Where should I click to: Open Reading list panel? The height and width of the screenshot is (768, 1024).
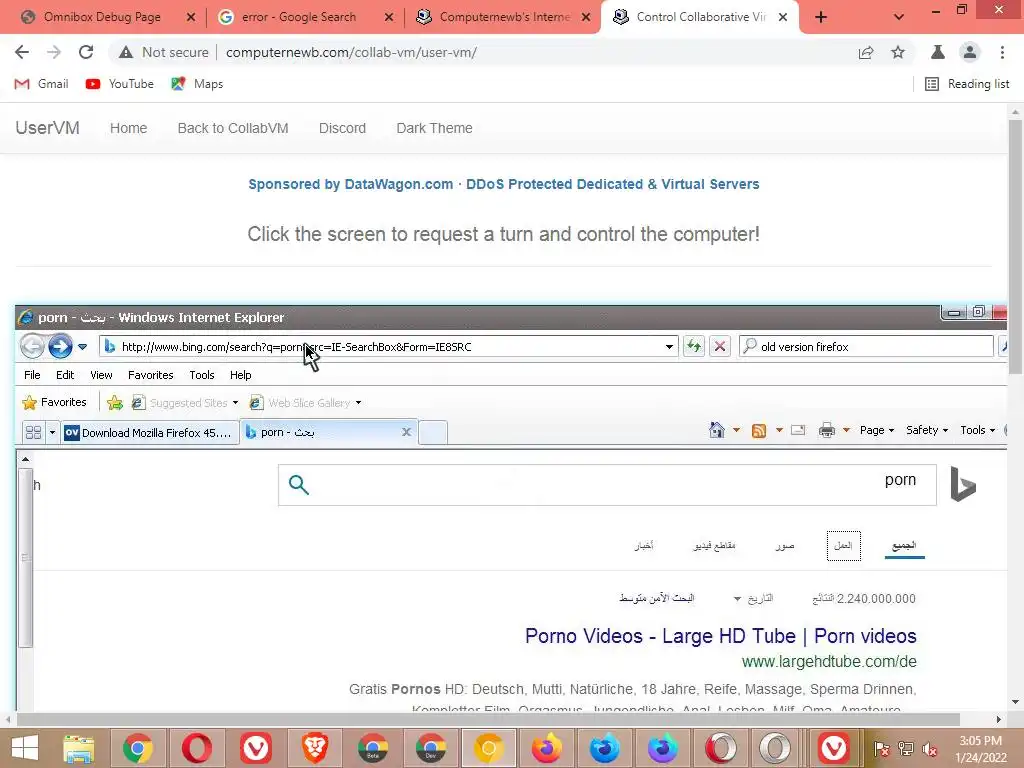967,84
